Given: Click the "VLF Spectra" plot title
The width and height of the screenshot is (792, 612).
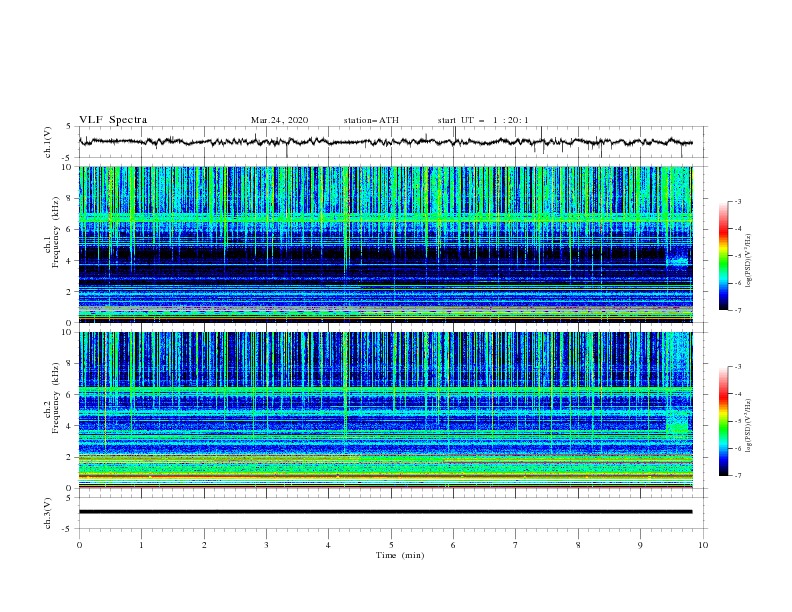Looking at the screenshot, I should (113, 120).
